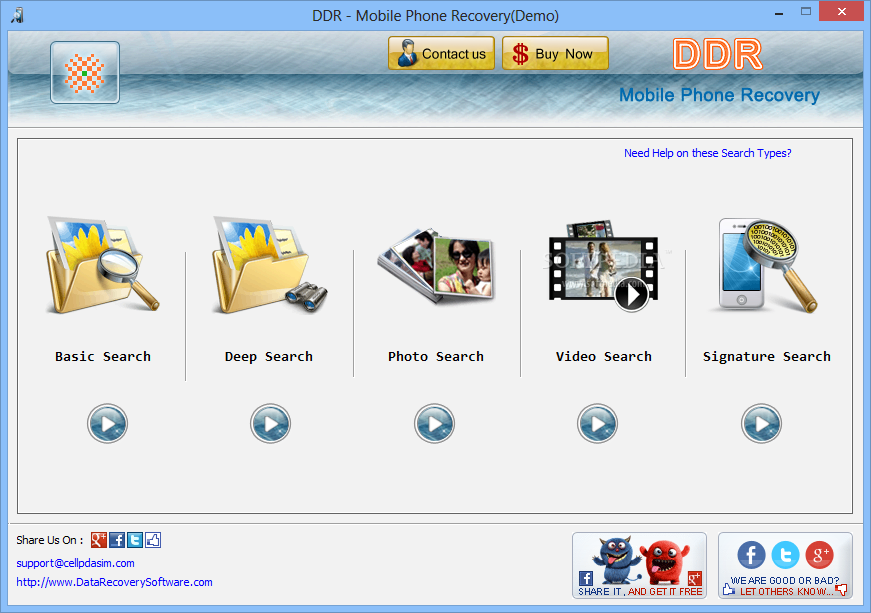Viewport: 871px width, 613px height.
Task: Open the title bar application icon menu
Action: click(17, 14)
